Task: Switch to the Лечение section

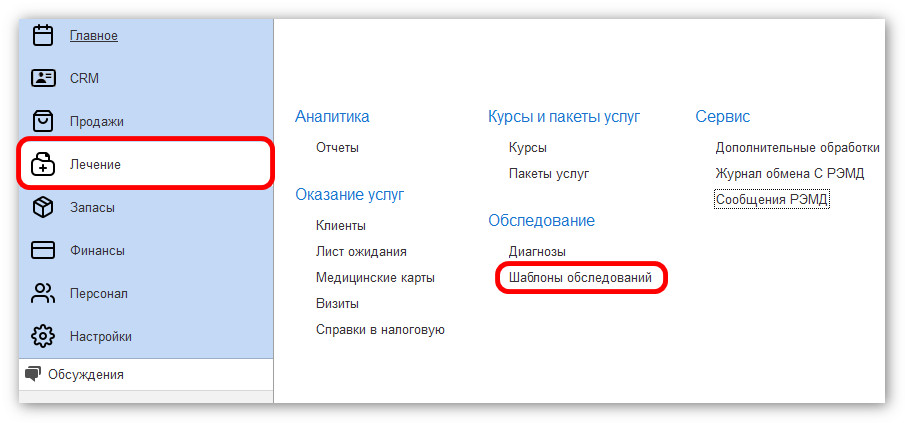Action: (x=95, y=164)
